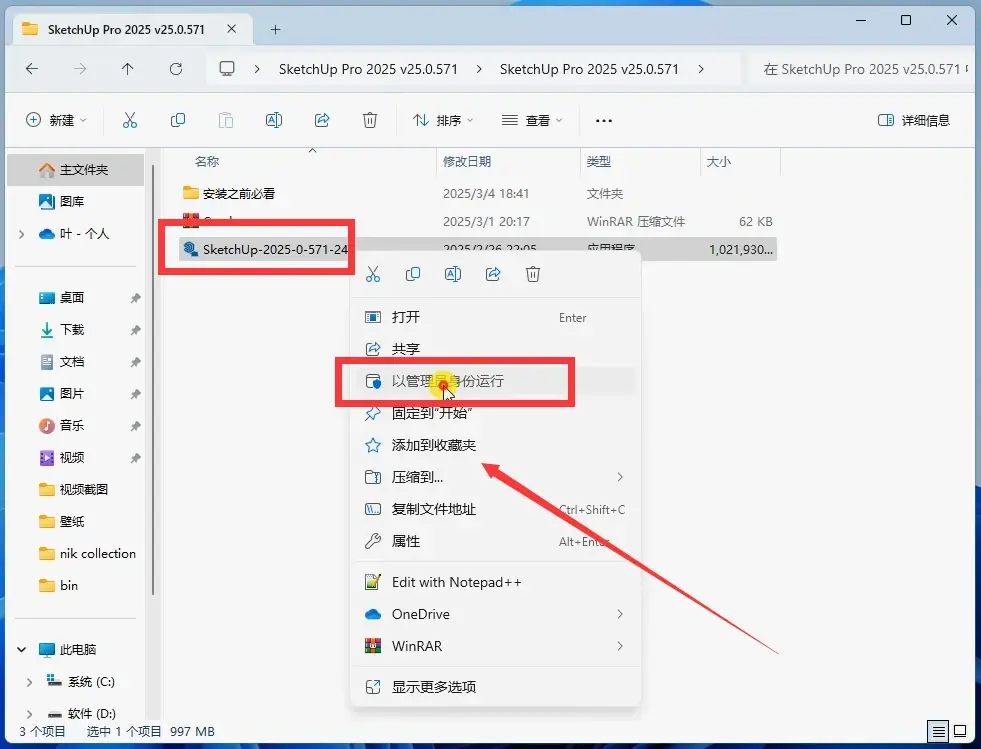The width and height of the screenshot is (981, 749).
Task: Open 新建 (New) dropdown
Action: 56,120
